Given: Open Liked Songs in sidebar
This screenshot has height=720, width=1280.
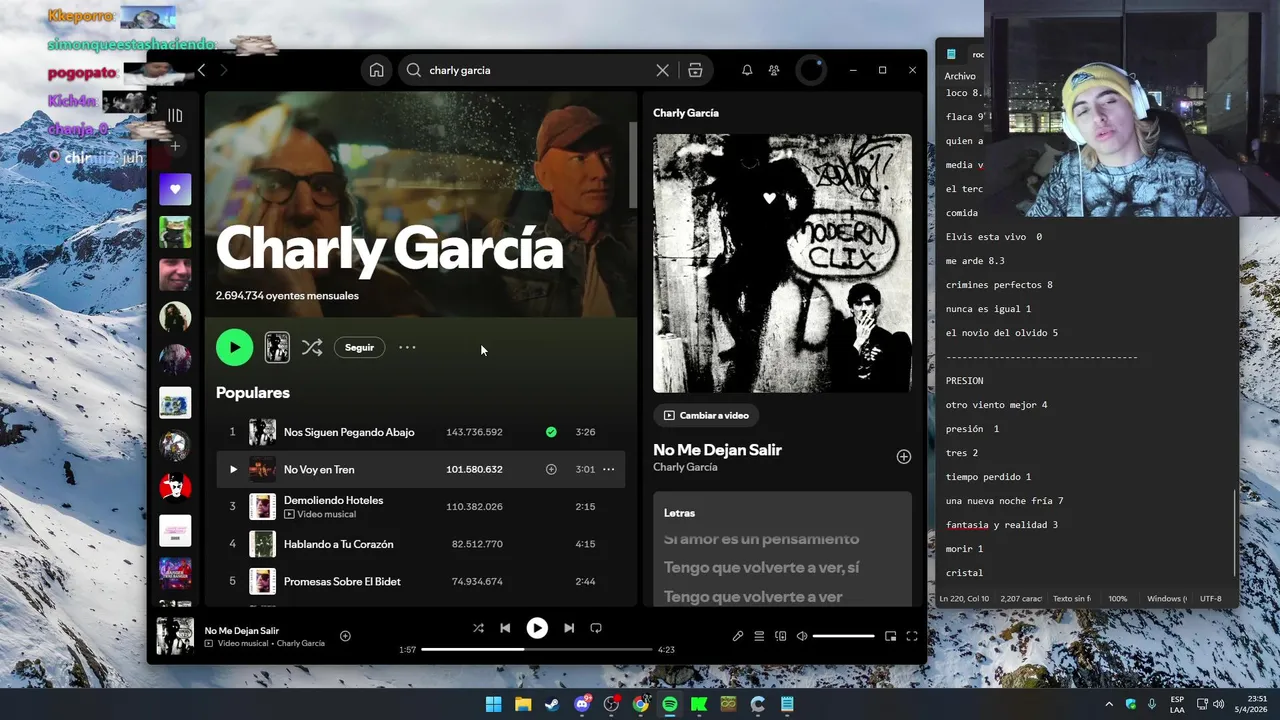Looking at the screenshot, I should 175,189.
